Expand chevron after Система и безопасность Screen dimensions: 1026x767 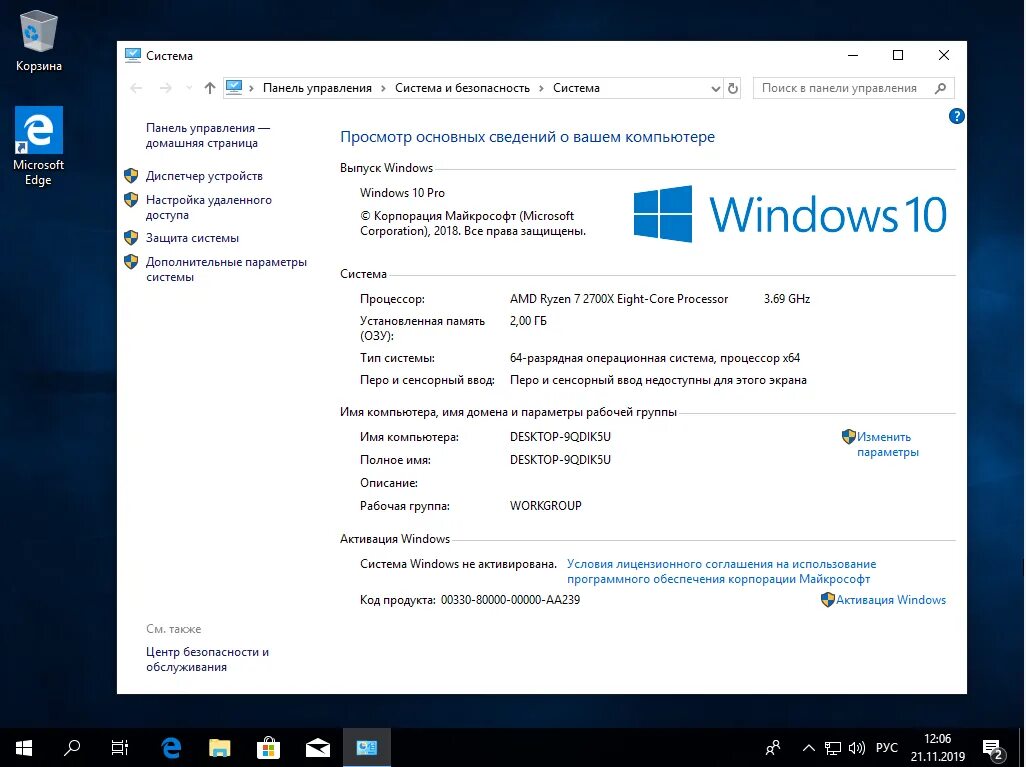point(541,88)
